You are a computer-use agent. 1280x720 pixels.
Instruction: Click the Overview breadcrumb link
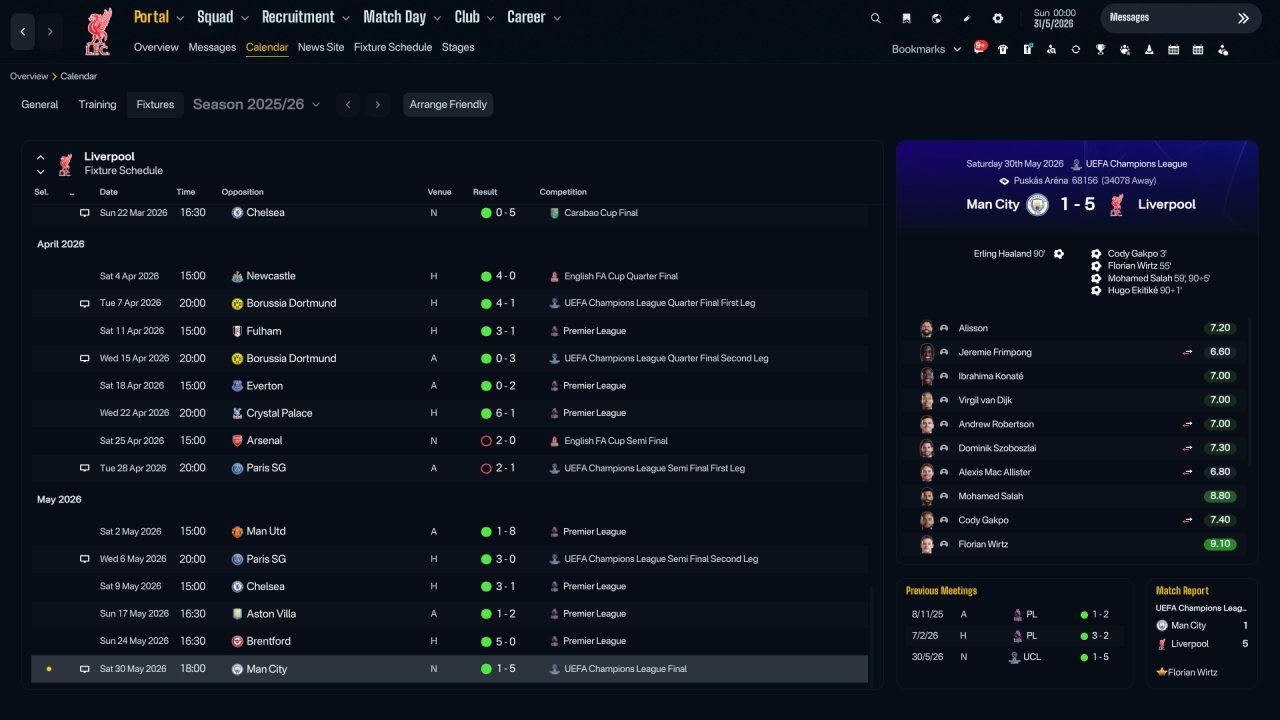(29, 76)
